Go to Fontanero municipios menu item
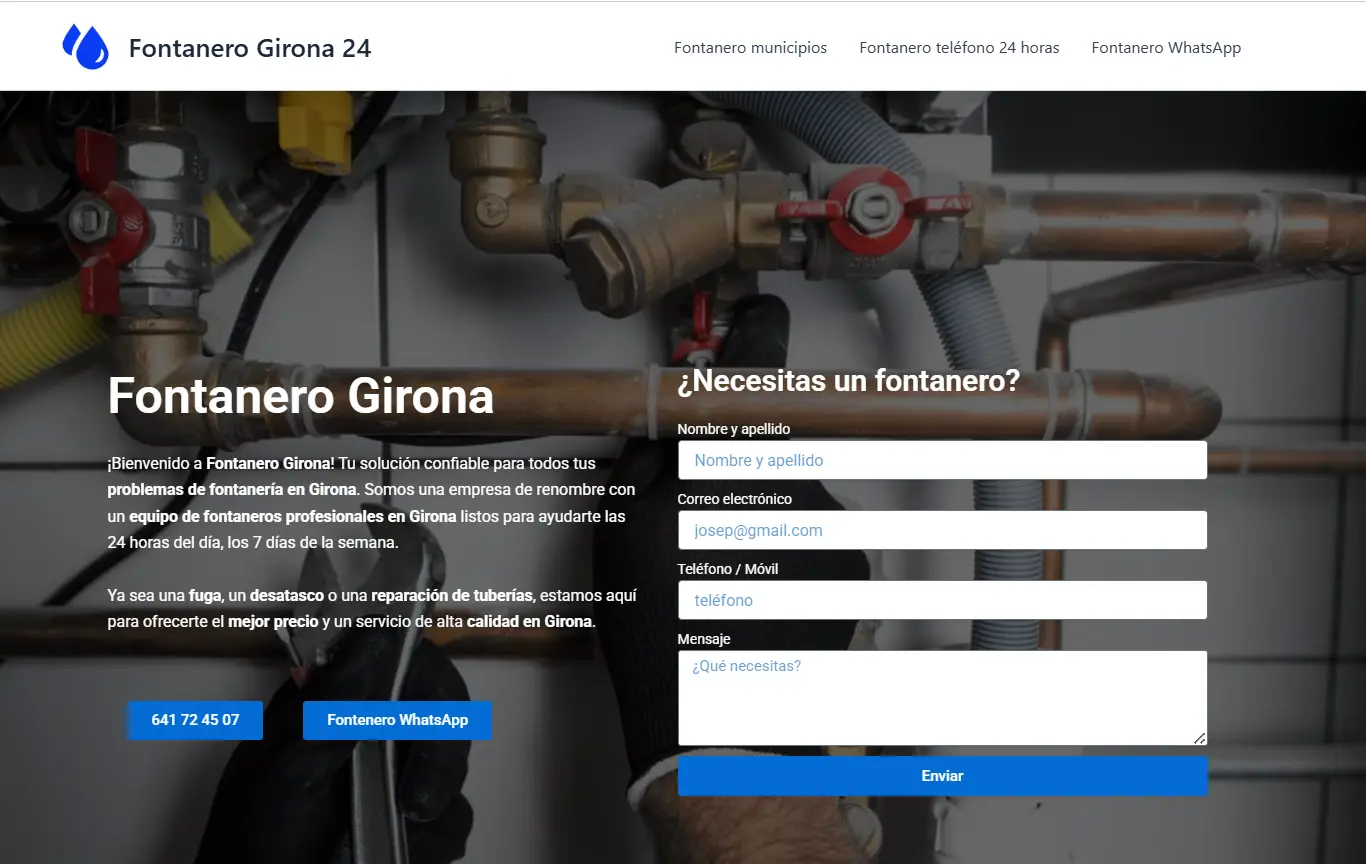Image resolution: width=1366 pixels, height=864 pixels. 750,48
